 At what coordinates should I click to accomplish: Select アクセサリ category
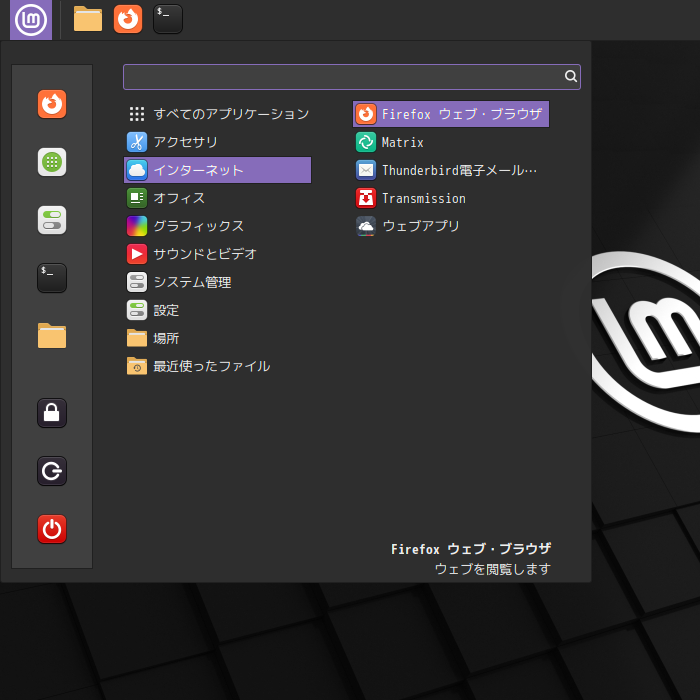tap(217, 142)
